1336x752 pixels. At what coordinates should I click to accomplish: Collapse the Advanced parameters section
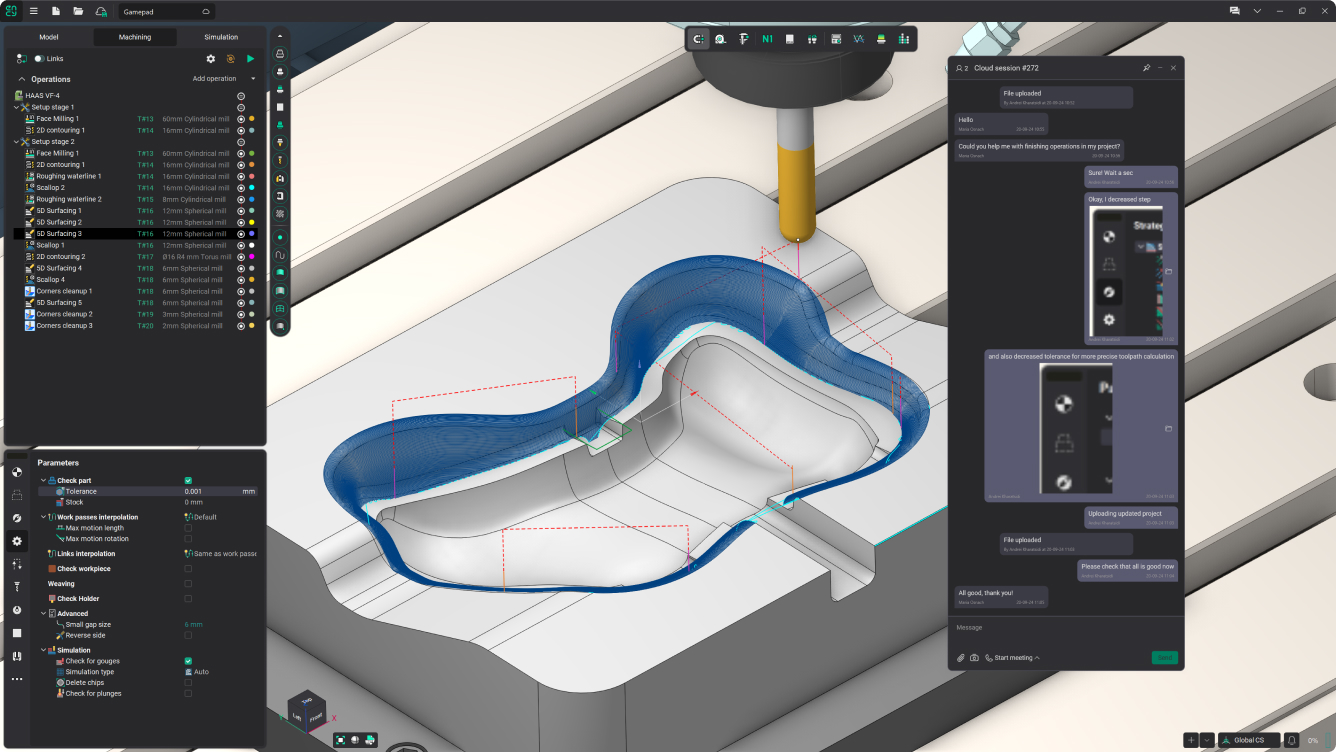click(43, 613)
